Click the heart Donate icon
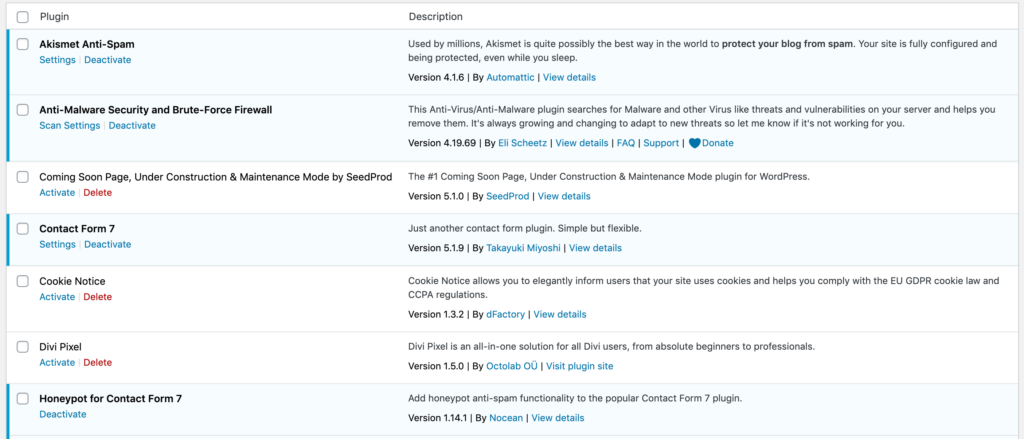Viewport: 1024px width, 439px height. coord(694,143)
